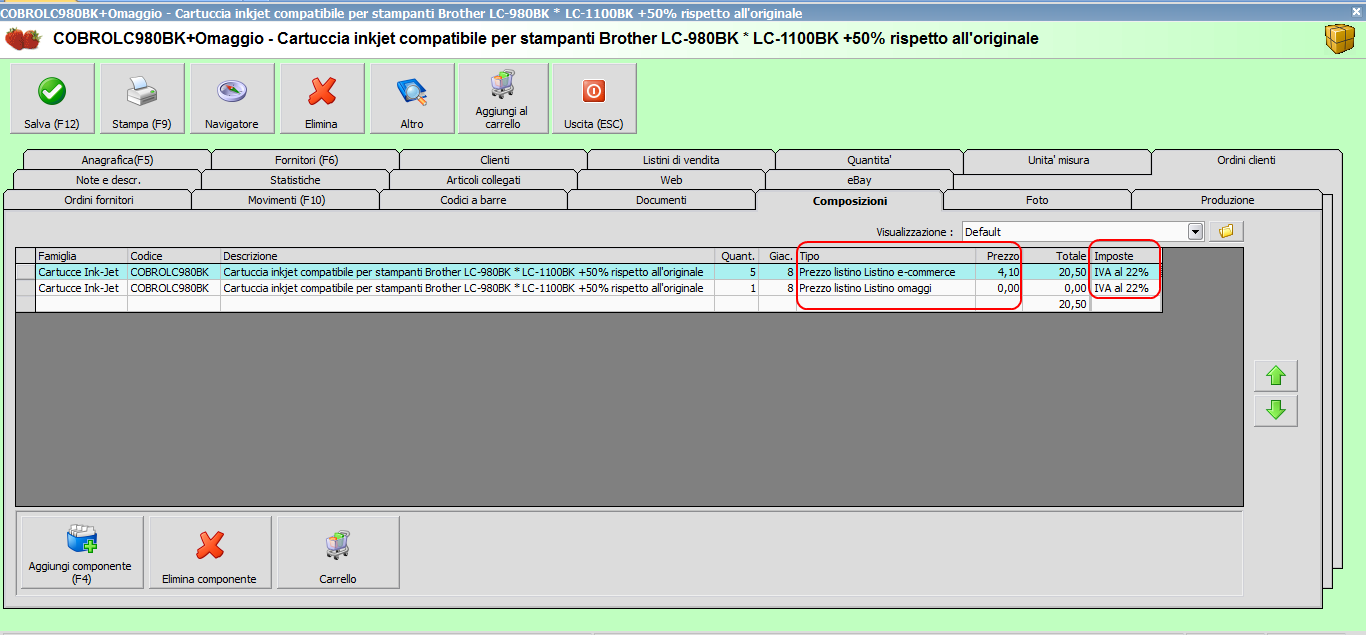Select the eBay tab
This screenshot has width=1366, height=635.
click(859, 180)
